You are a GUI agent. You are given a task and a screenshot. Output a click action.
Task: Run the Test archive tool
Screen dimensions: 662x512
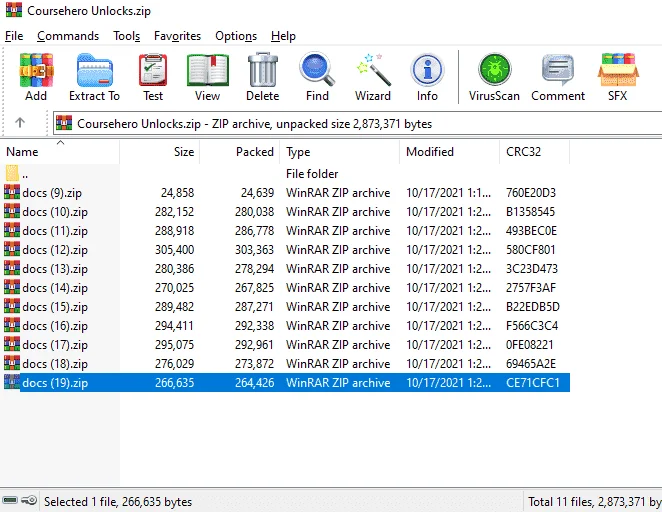(x=153, y=70)
